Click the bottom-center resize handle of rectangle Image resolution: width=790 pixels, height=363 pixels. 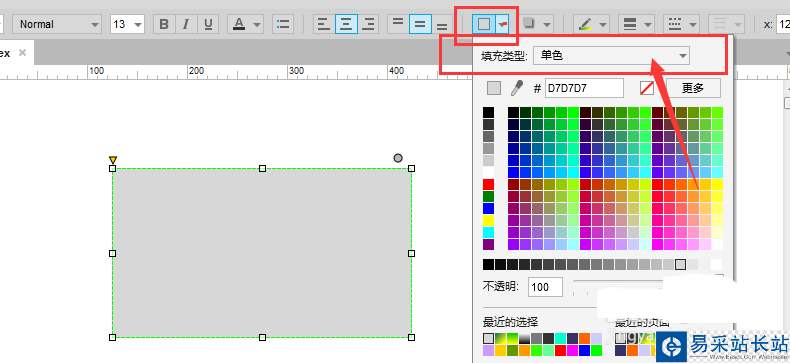point(262,337)
